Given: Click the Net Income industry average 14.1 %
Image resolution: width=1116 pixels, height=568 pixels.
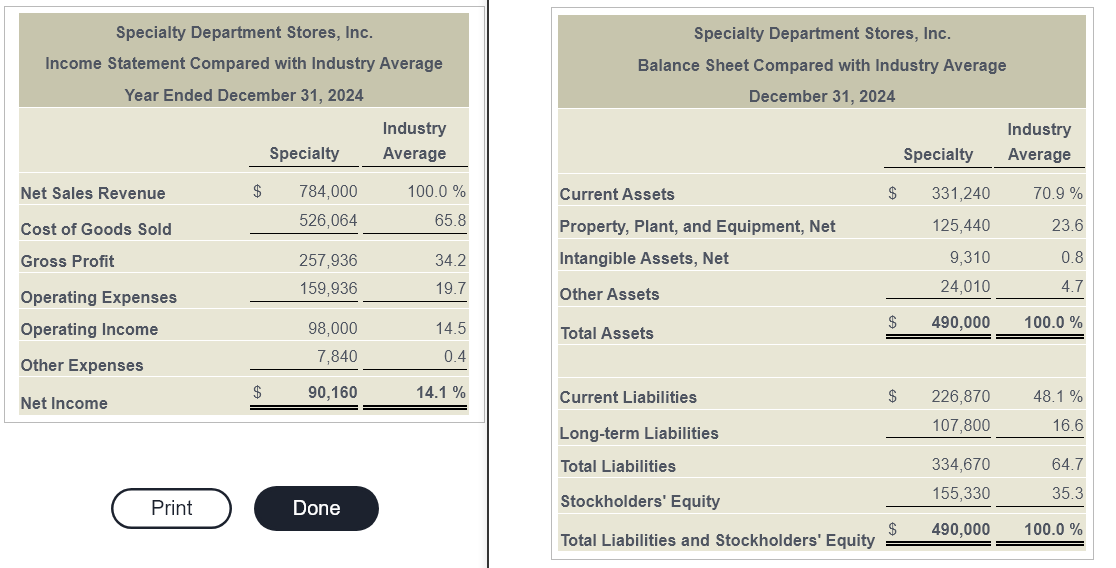Looking at the screenshot, I should click(441, 392).
